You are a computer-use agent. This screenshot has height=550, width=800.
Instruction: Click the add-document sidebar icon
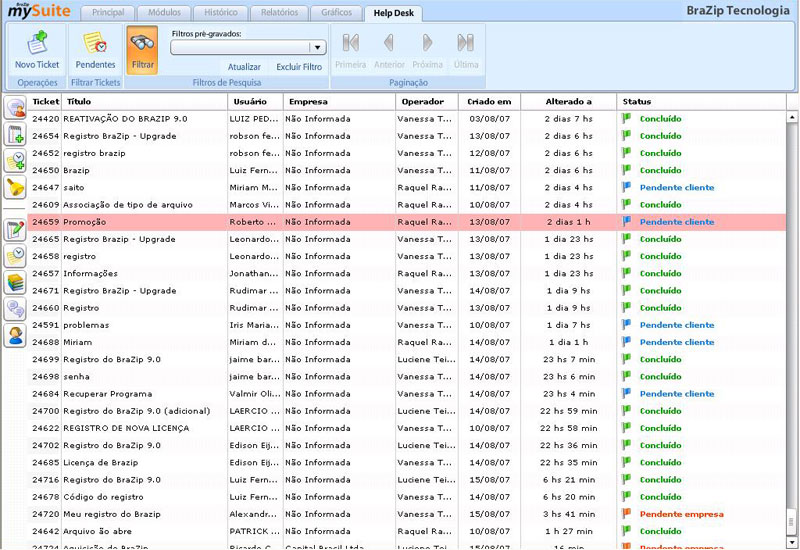click(15, 134)
